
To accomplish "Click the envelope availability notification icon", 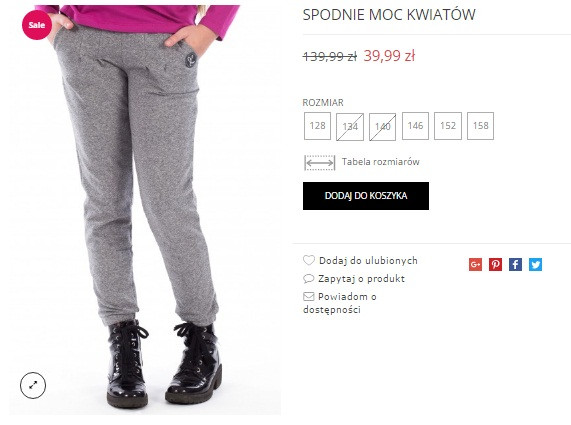I will 308,296.
